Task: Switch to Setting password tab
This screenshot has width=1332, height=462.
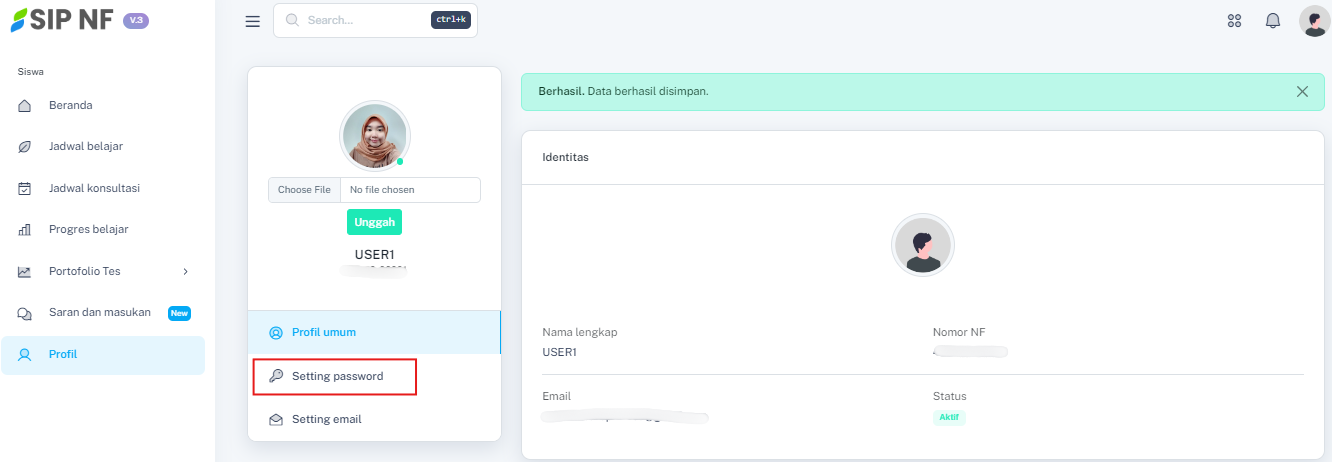Action: (337, 376)
